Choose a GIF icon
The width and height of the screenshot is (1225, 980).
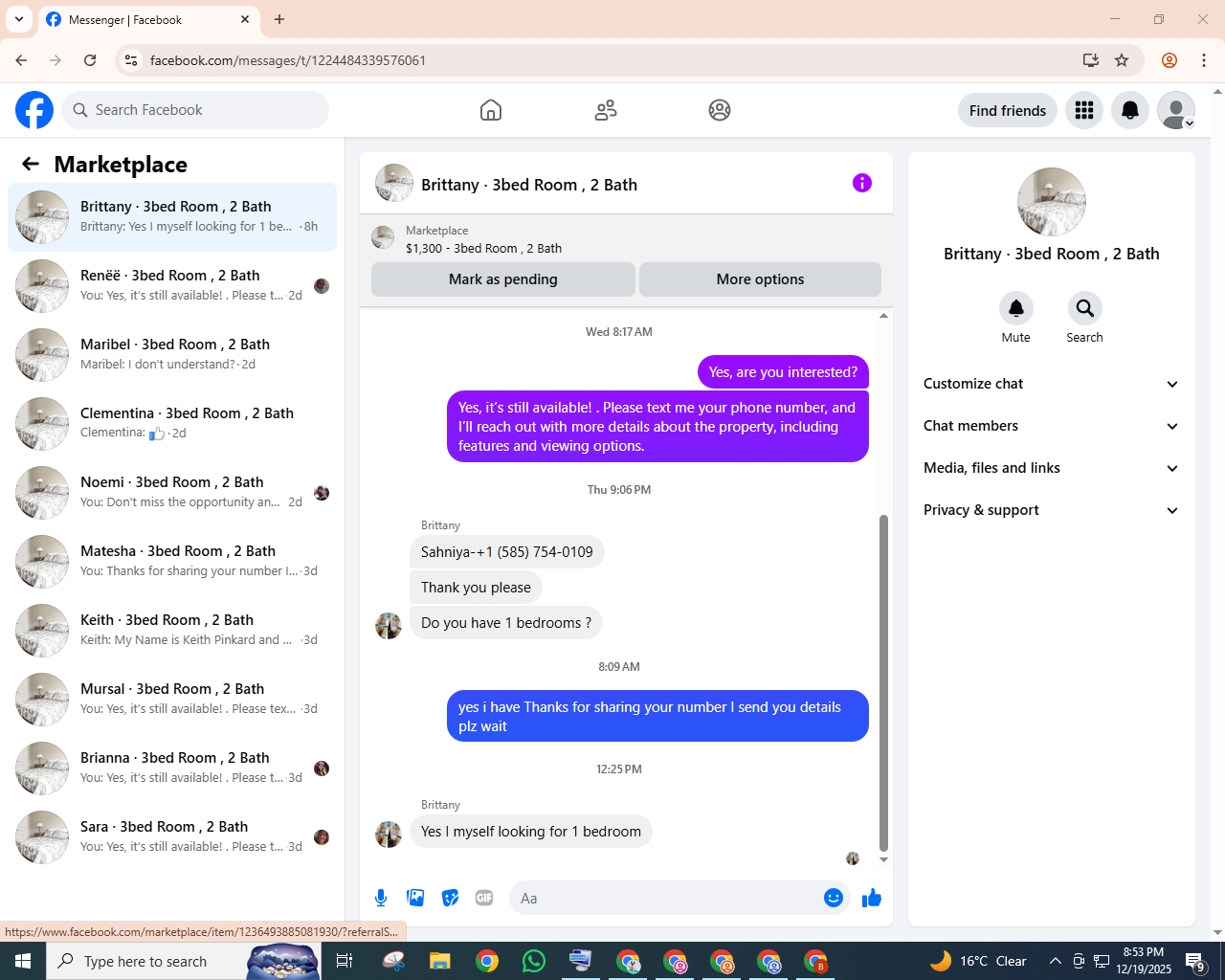click(484, 898)
